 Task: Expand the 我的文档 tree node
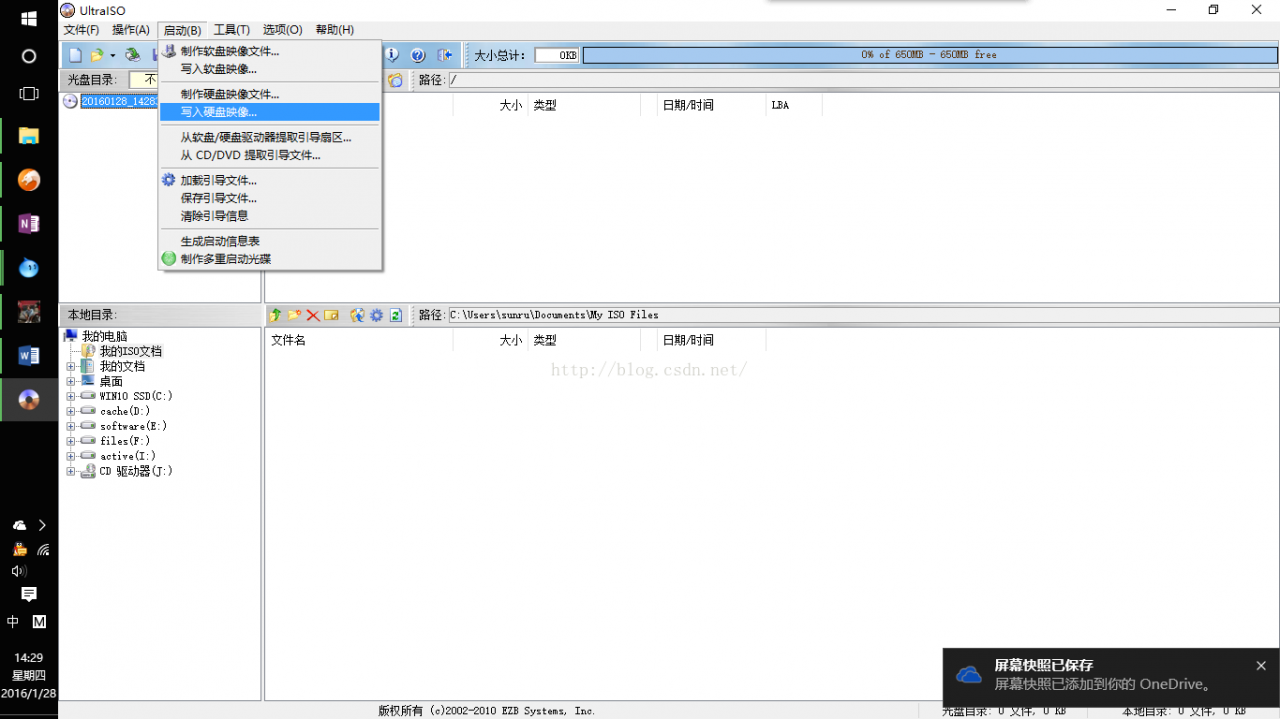[x=71, y=367]
